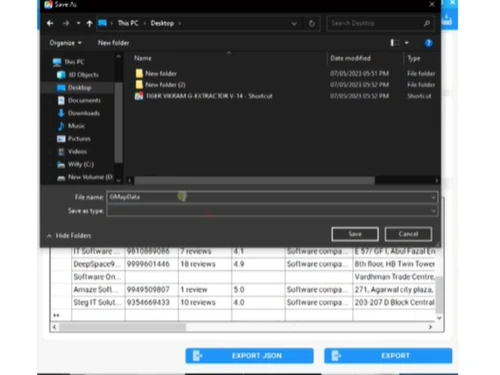Select the New folder (2) icon
The image size is (500, 375).
tap(139, 85)
